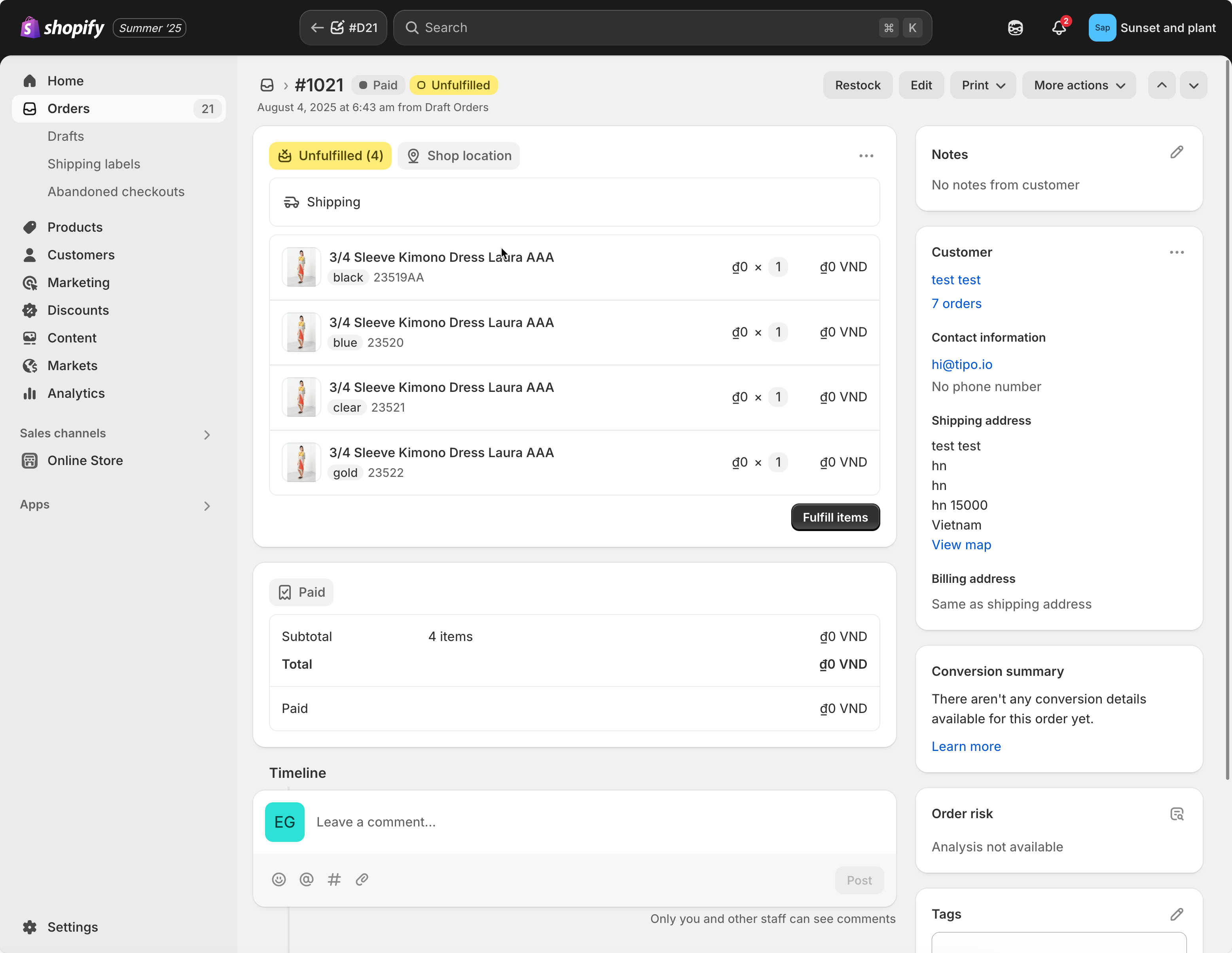Open fulfillment card three-dot menu
The width and height of the screenshot is (1232, 953).
(866, 156)
